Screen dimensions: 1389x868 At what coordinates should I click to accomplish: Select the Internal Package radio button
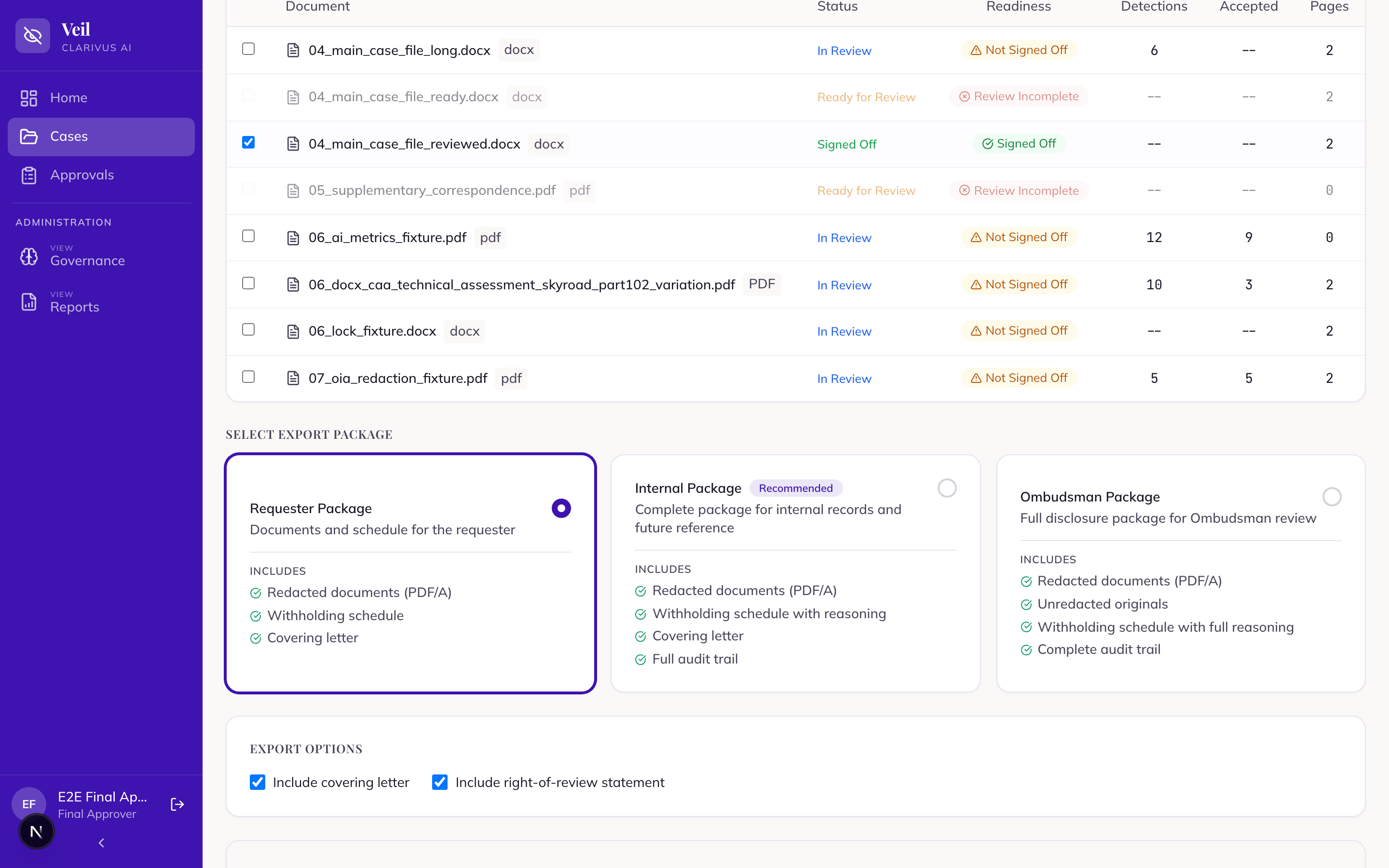(947, 488)
